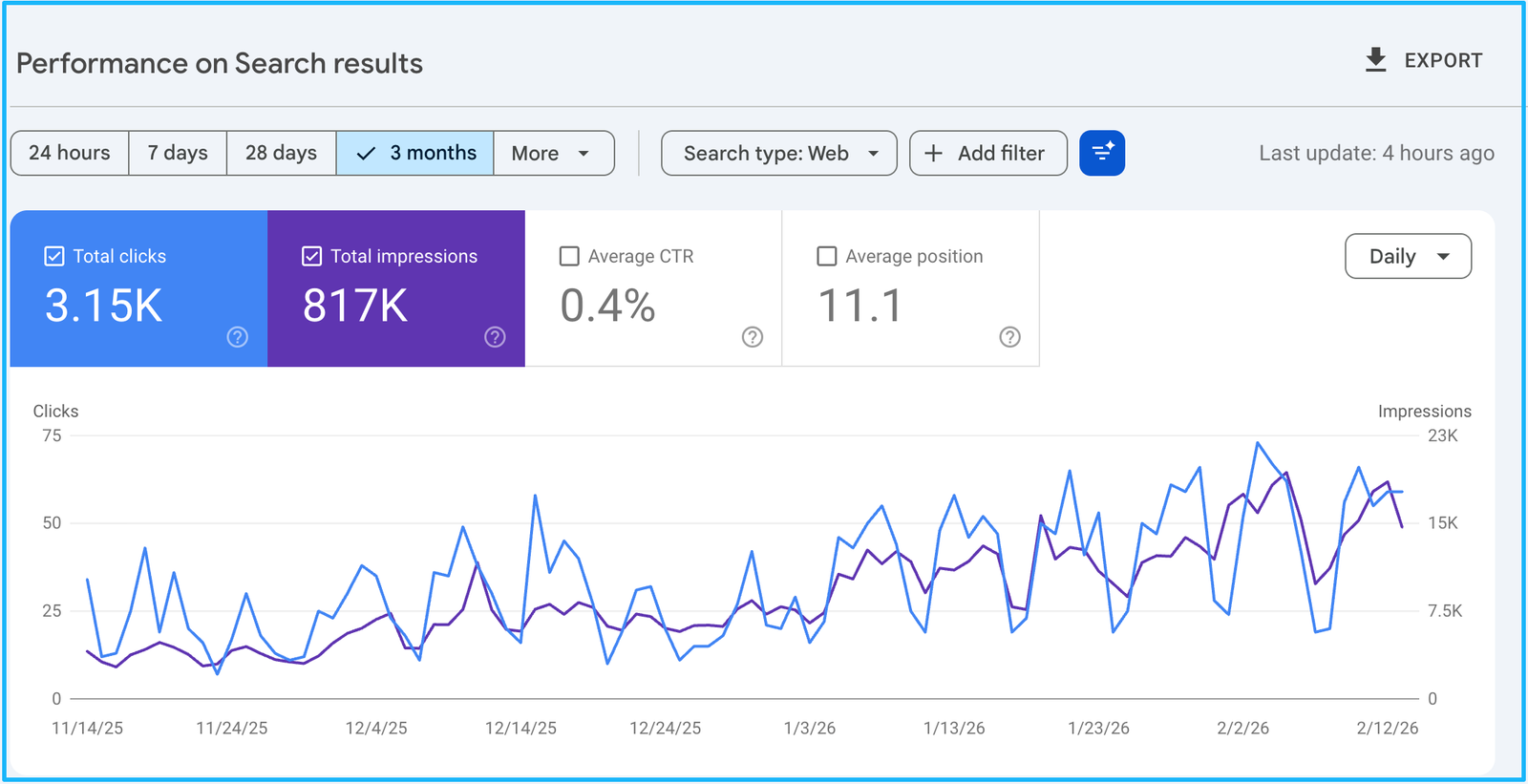Switch to the 28 days range
The image size is (1528, 784).
[281, 153]
